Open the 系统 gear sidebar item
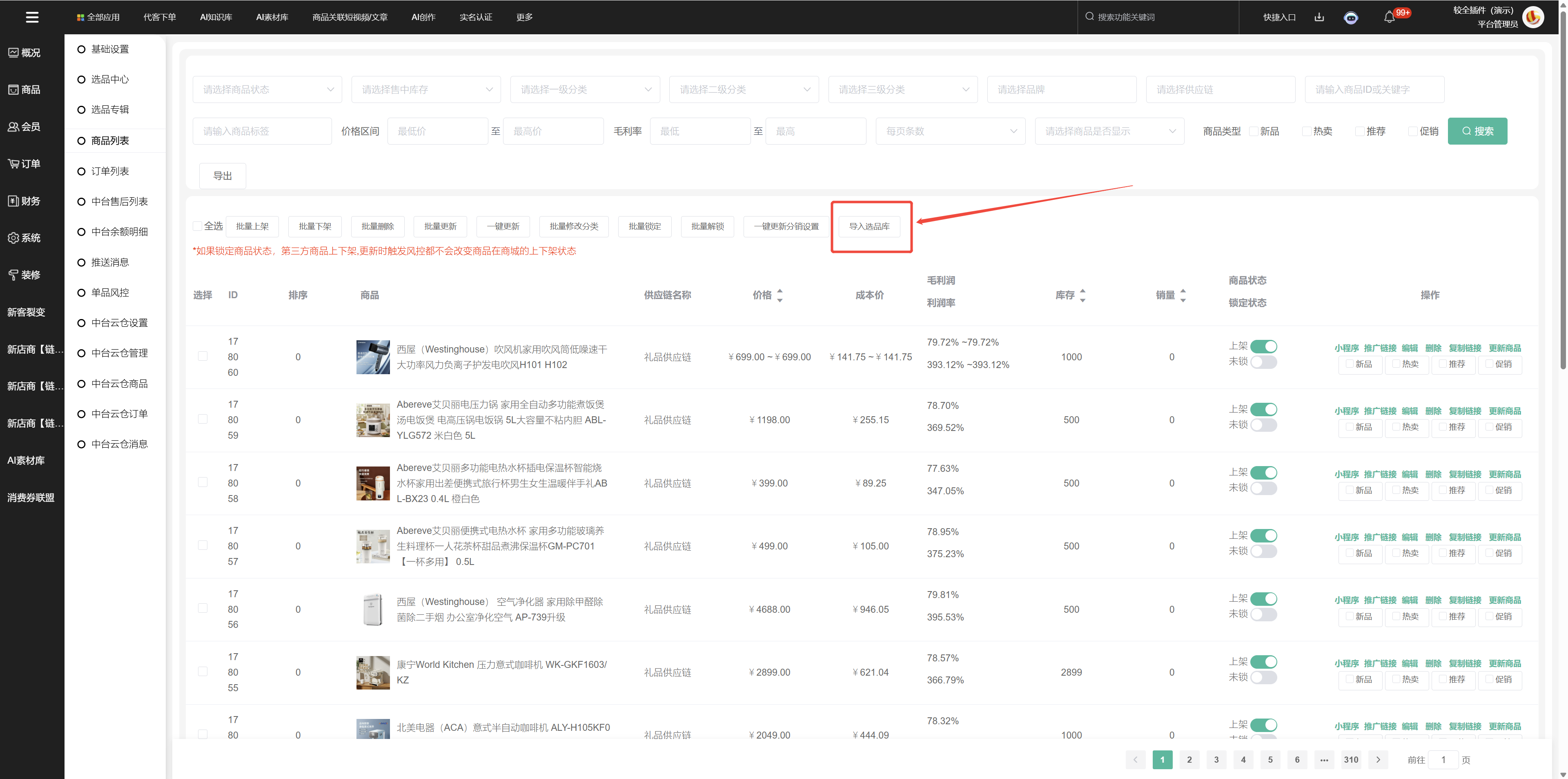 pos(23,237)
